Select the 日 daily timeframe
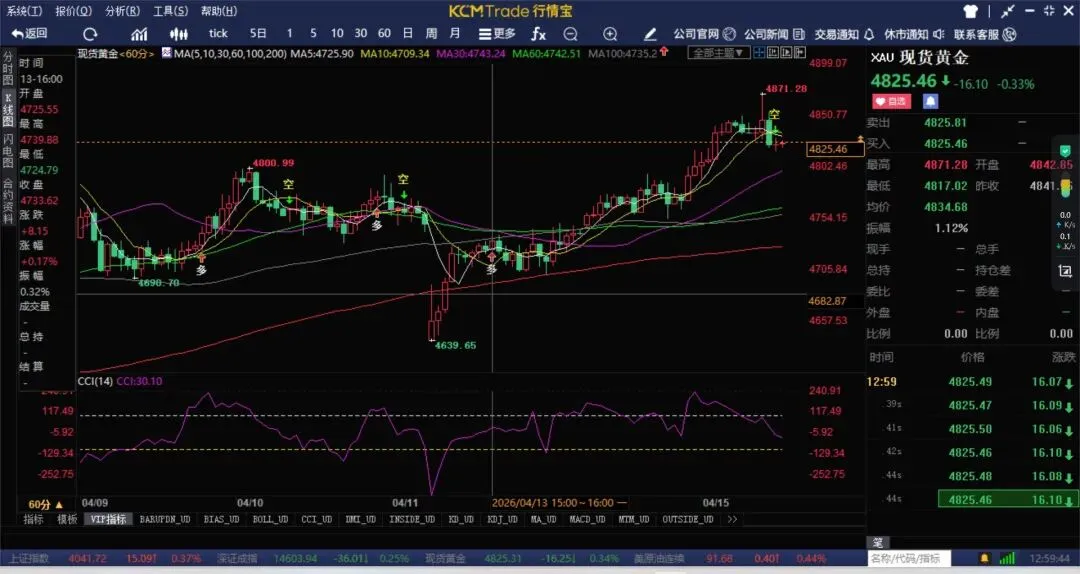 coord(408,33)
